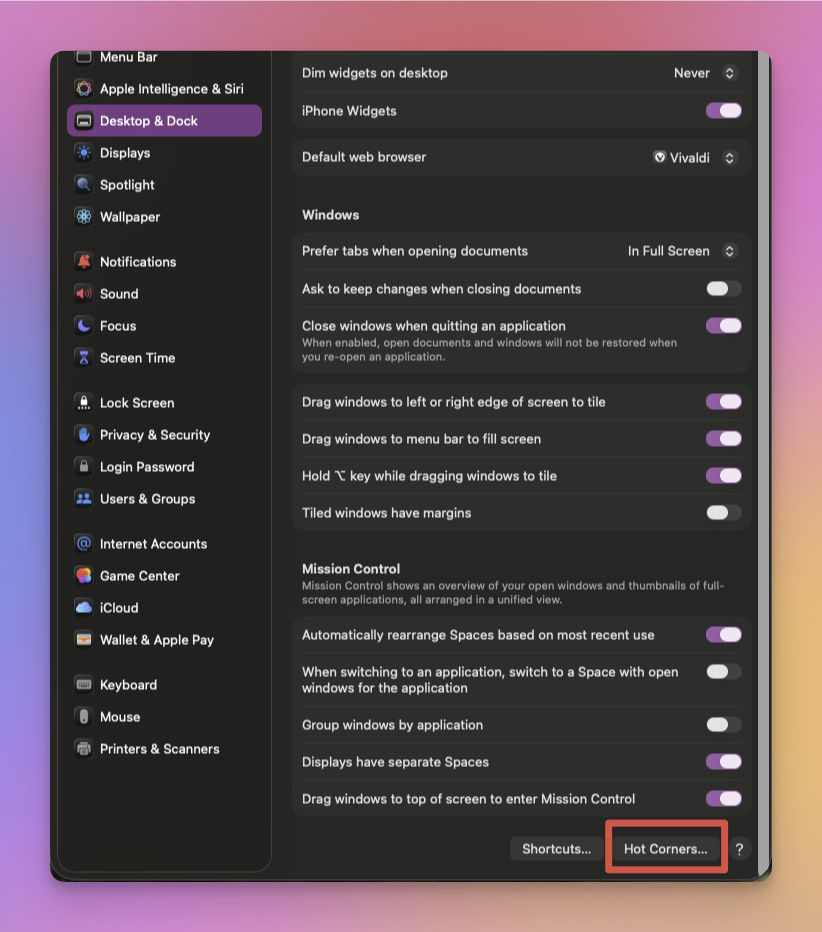Click the iCloud cloud icon
822x932 pixels.
(84, 608)
